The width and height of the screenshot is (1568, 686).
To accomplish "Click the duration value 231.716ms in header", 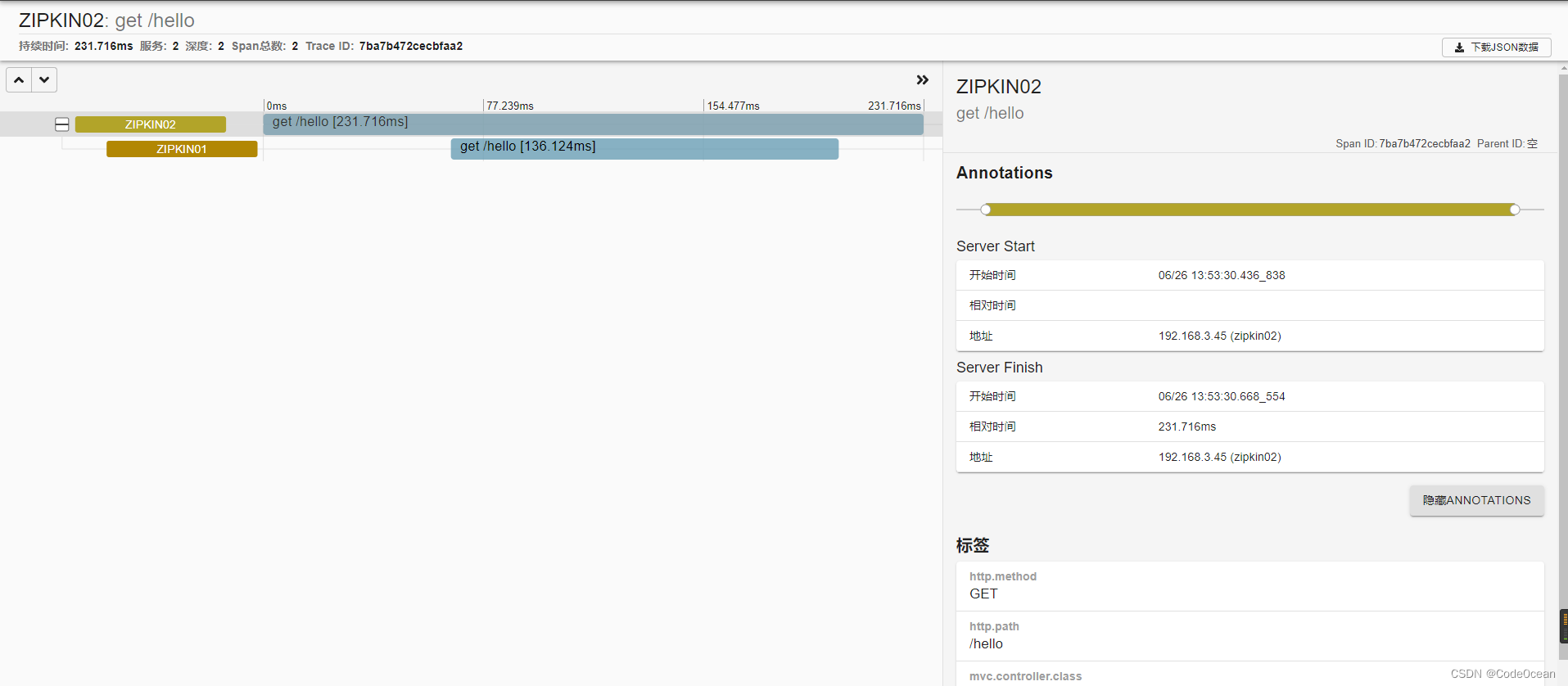I will pyautogui.click(x=103, y=46).
